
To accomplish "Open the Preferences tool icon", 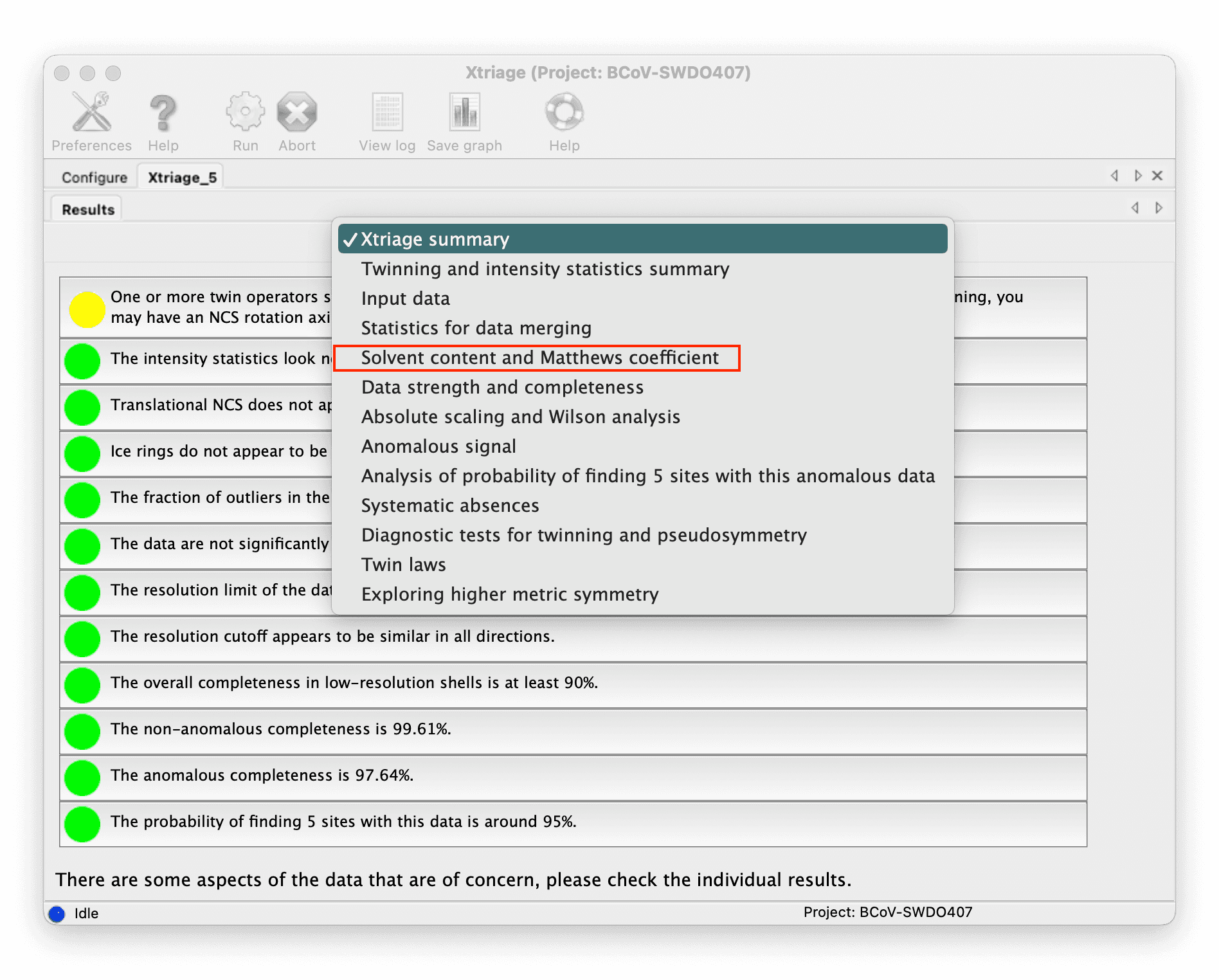I will coord(91,112).
